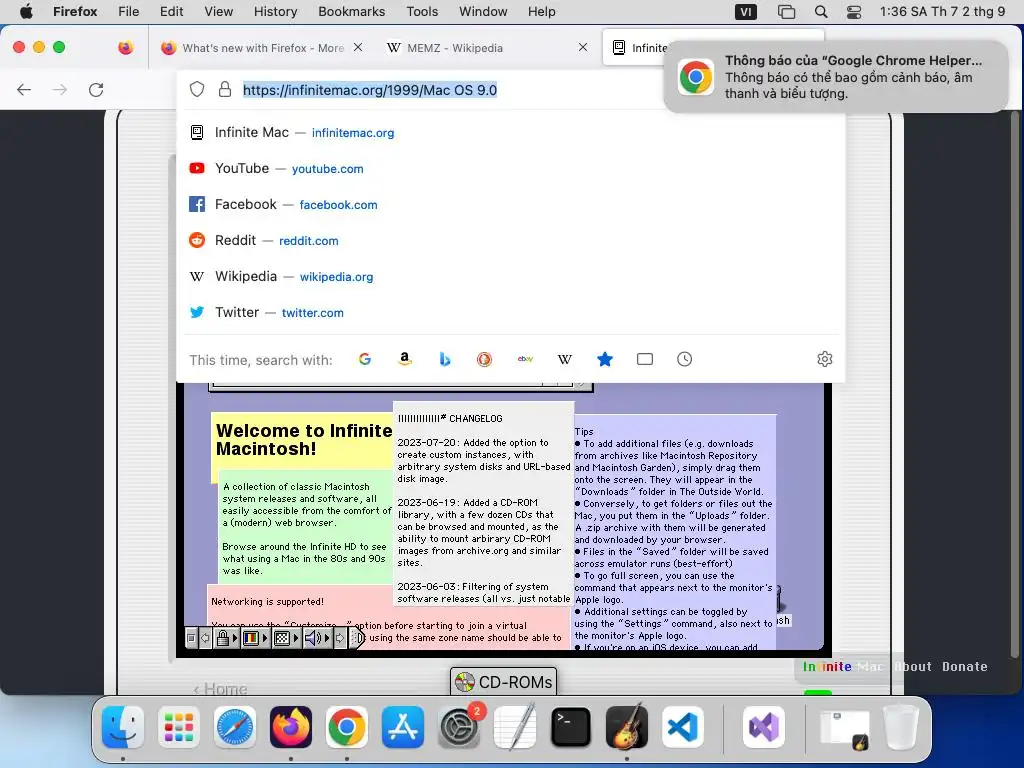Screen dimensions: 1024x768
Task: Click Control Strip right scroll arrow
Action: coord(340,638)
